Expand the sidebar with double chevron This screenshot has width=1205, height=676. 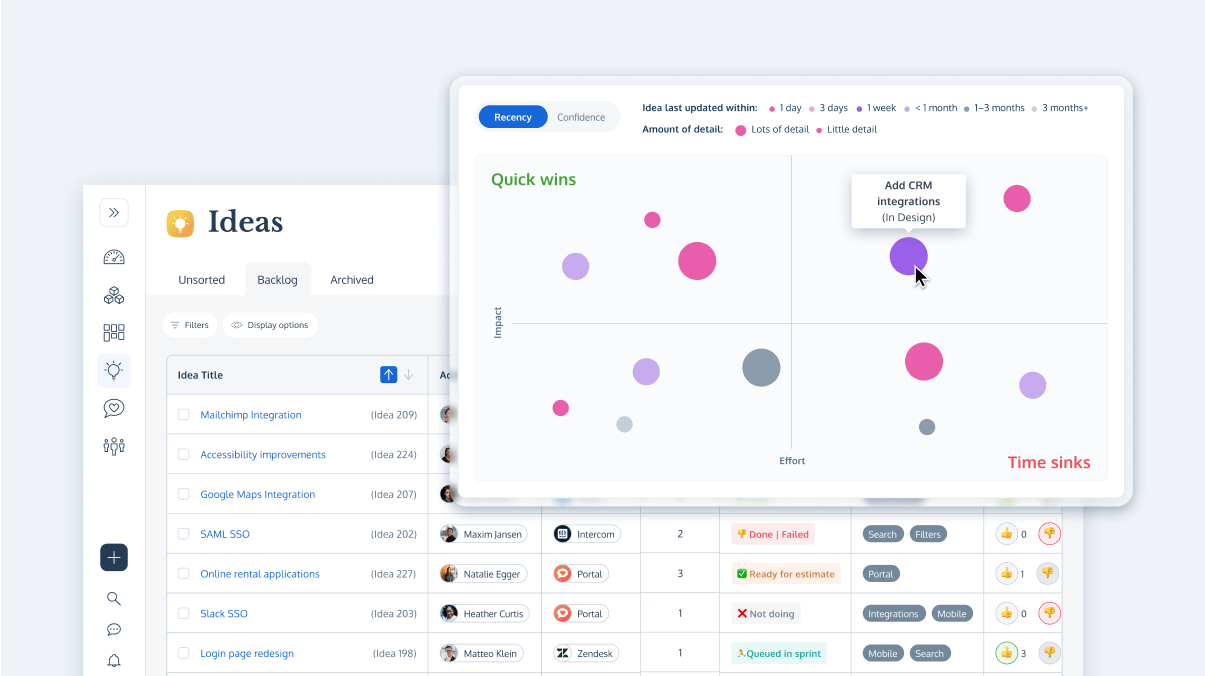[x=114, y=213]
